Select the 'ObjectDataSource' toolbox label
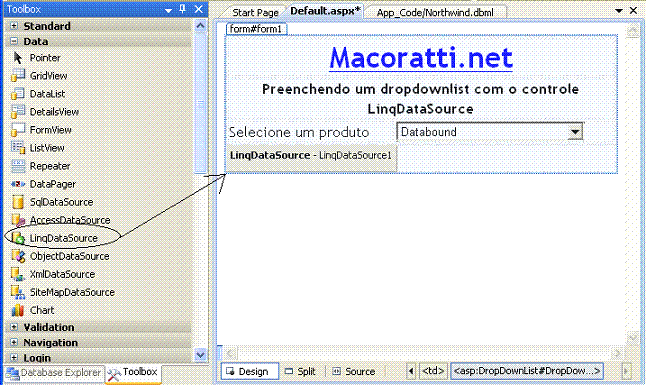The image size is (646, 385). [x=70, y=256]
